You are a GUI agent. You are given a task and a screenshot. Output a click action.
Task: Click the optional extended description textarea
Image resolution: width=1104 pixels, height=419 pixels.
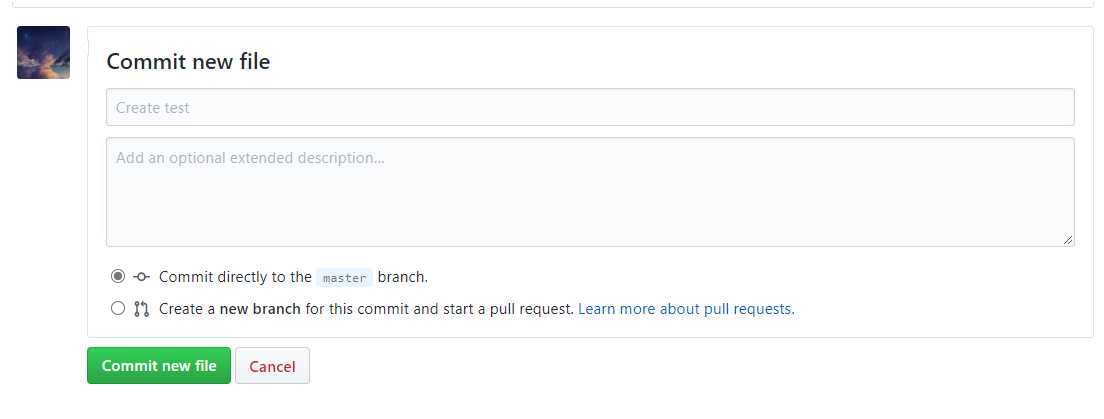coord(590,192)
